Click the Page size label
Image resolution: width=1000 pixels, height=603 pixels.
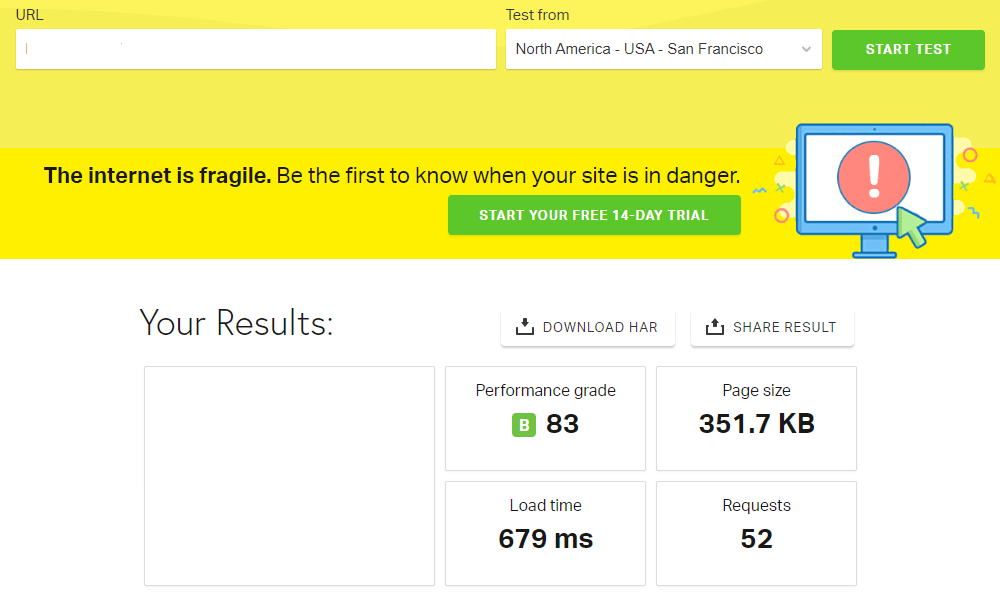[756, 390]
